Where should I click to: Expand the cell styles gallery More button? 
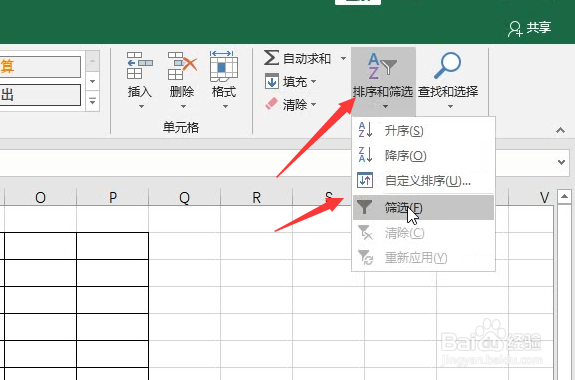[x=92, y=101]
